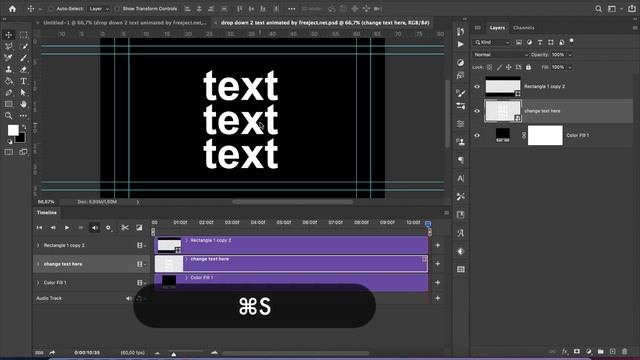Select the Eraser tool
The width and height of the screenshot is (640, 360).
click(x=23, y=69)
